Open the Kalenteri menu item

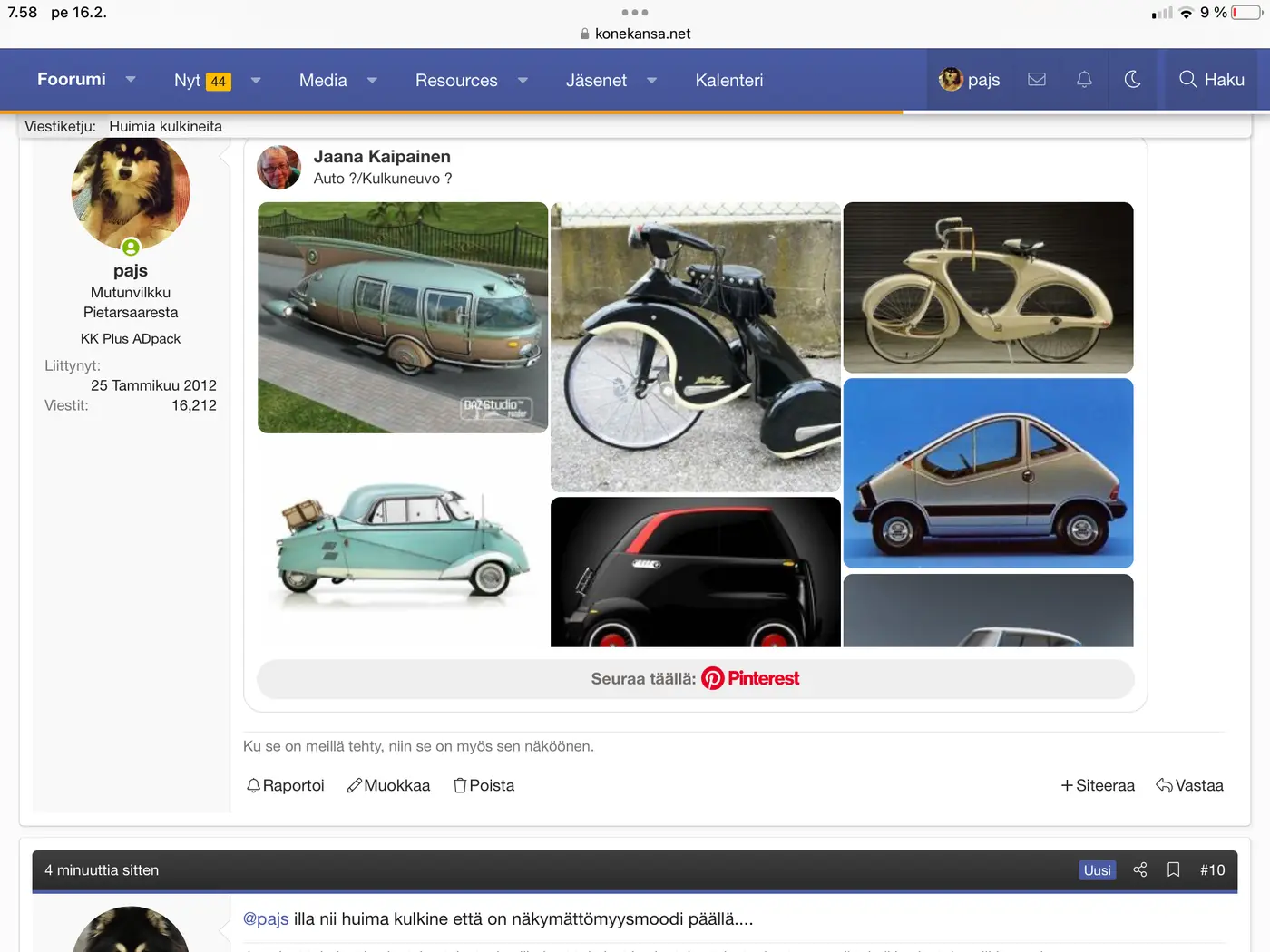pyautogui.click(x=729, y=81)
